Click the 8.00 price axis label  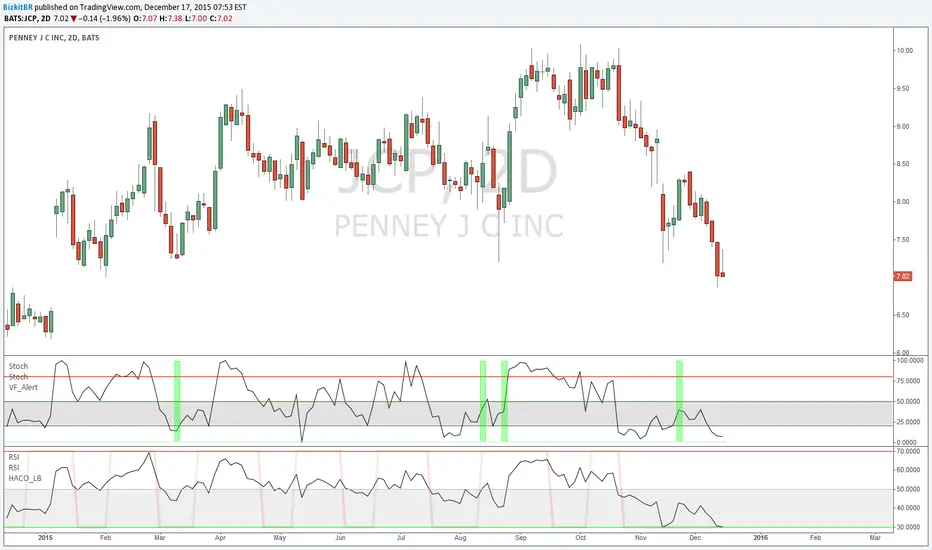click(x=903, y=202)
